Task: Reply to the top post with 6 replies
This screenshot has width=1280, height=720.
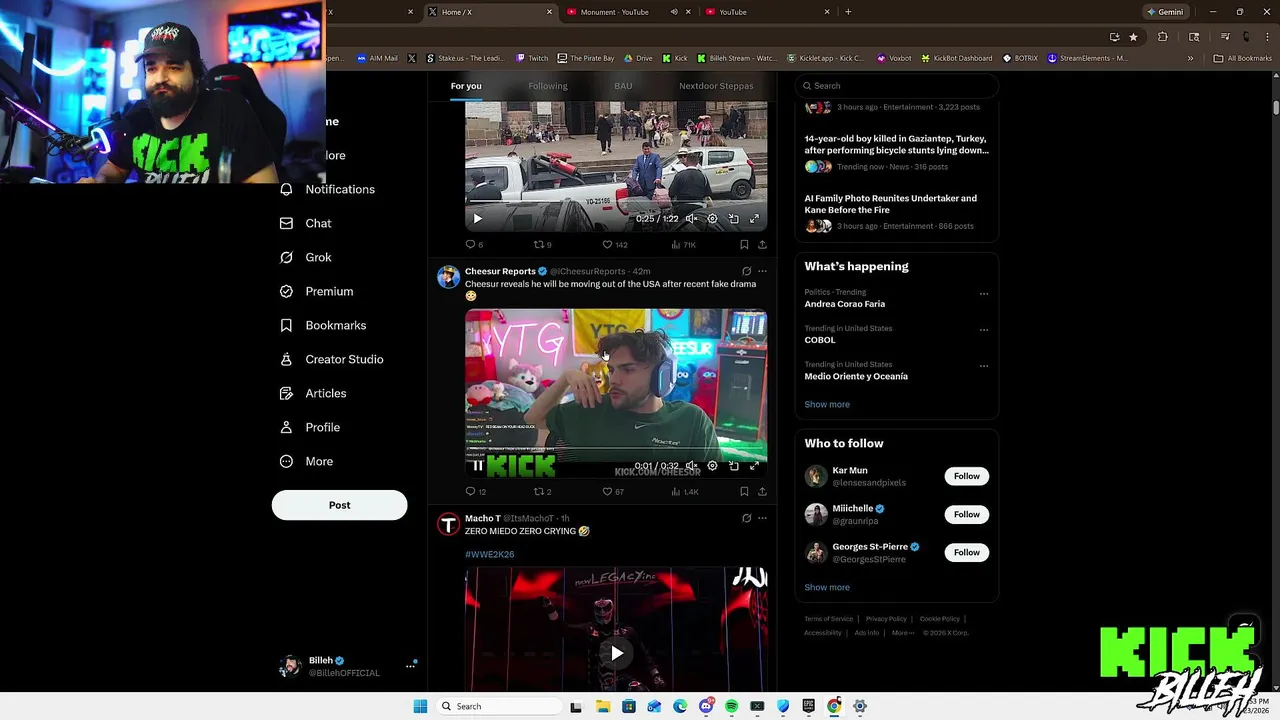Action: 474,244
